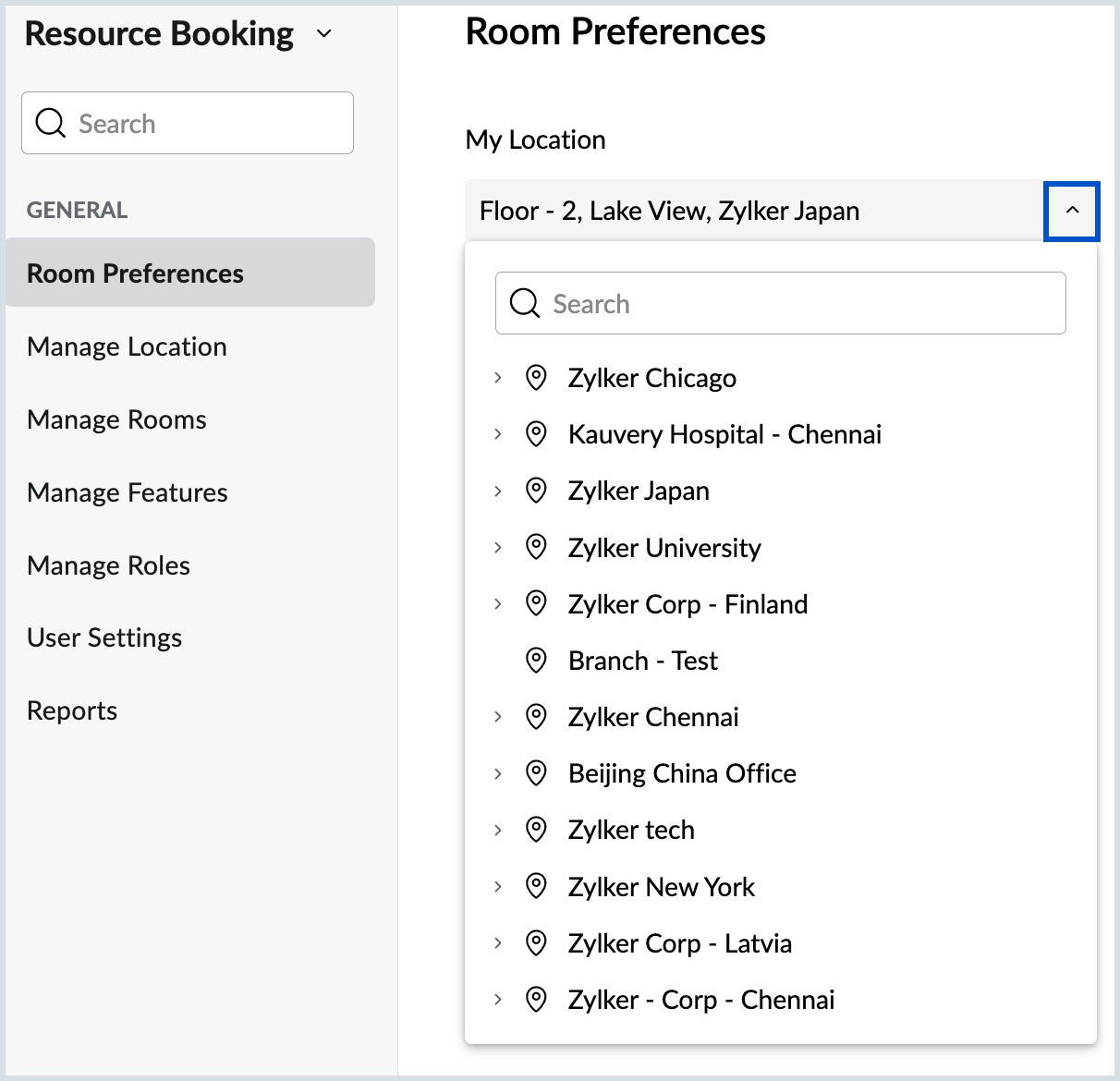This screenshot has height=1081, width=1120.
Task: Expand the Zylker Chennai location node
Action: point(498,717)
